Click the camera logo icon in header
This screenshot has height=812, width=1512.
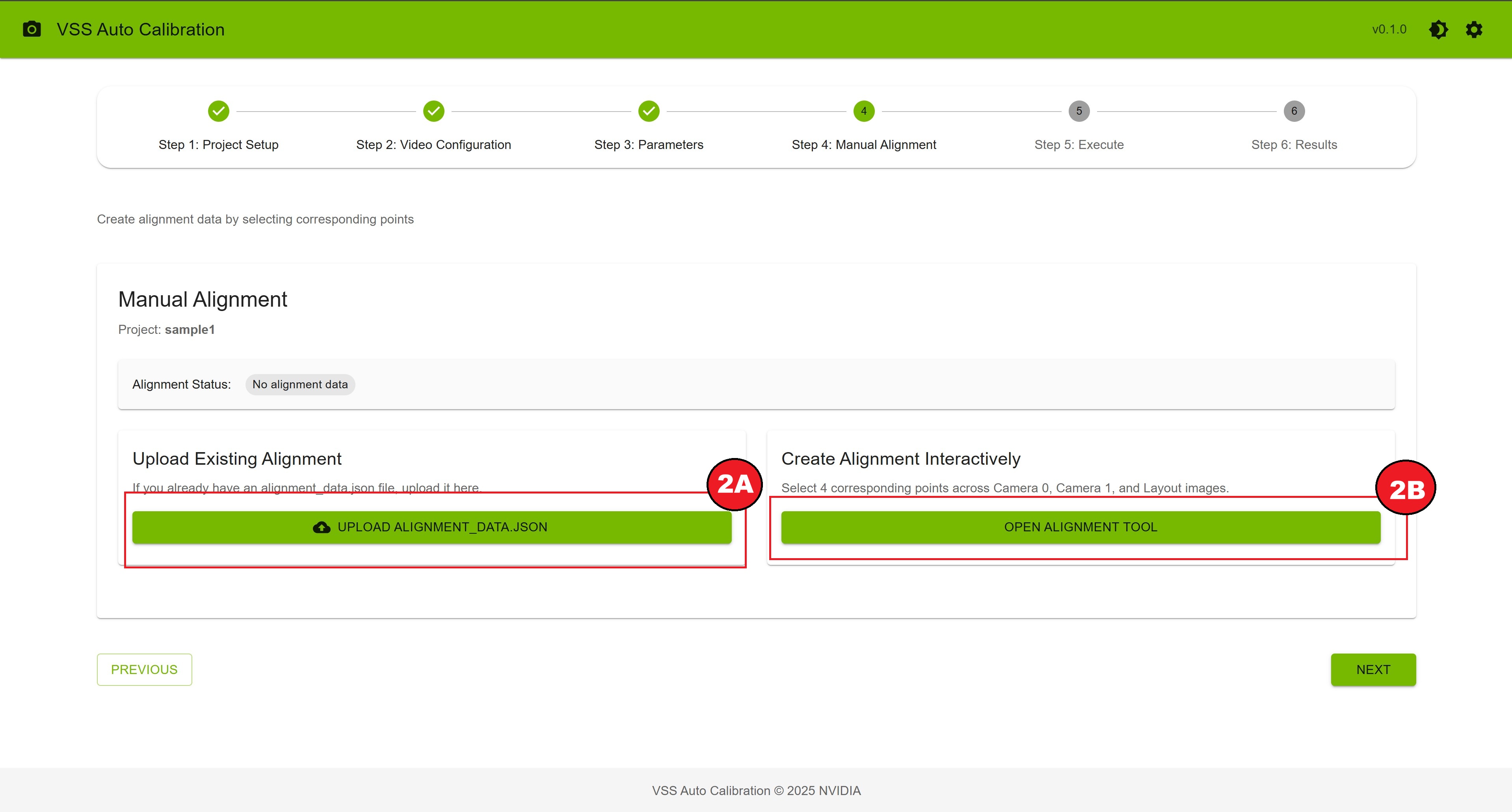click(x=32, y=29)
